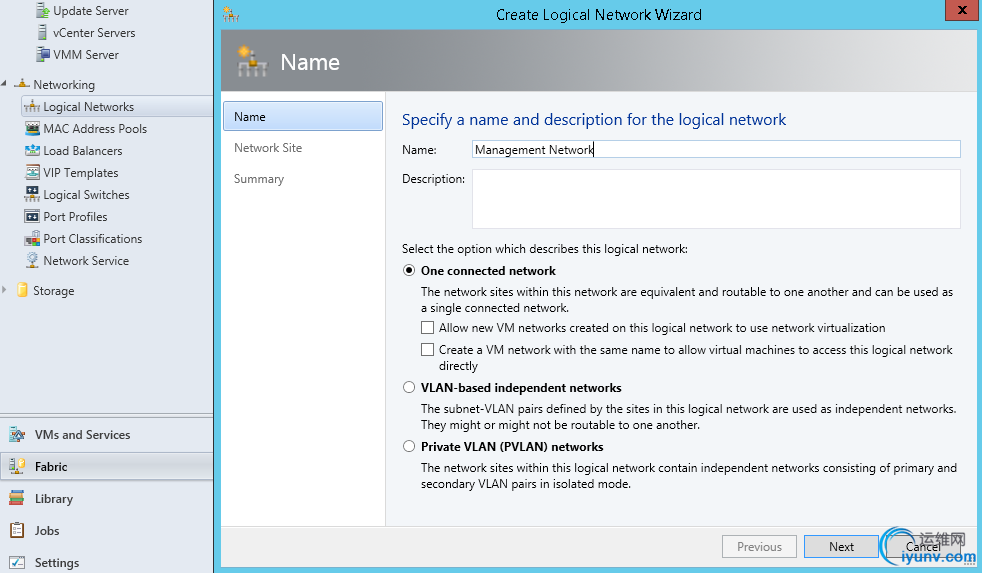Switch to Library workspace
The width and height of the screenshot is (982, 573).
(x=106, y=498)
